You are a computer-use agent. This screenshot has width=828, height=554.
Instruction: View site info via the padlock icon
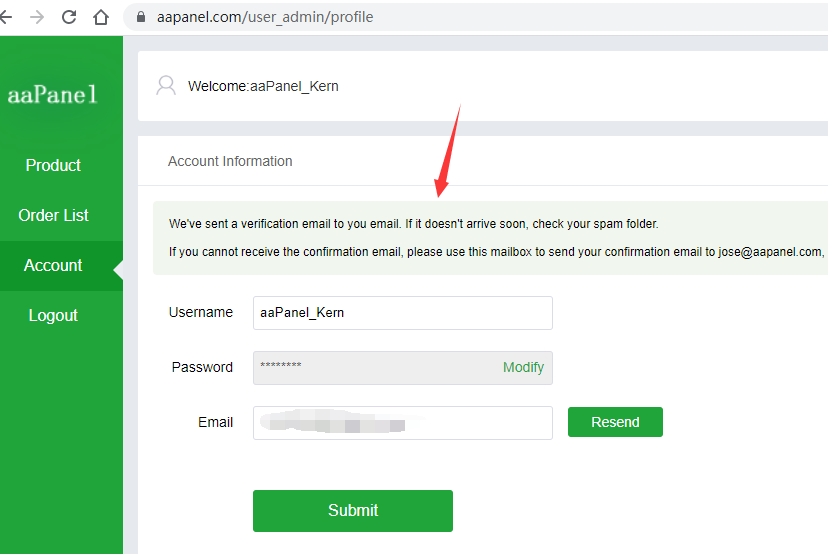click(140, 17)
